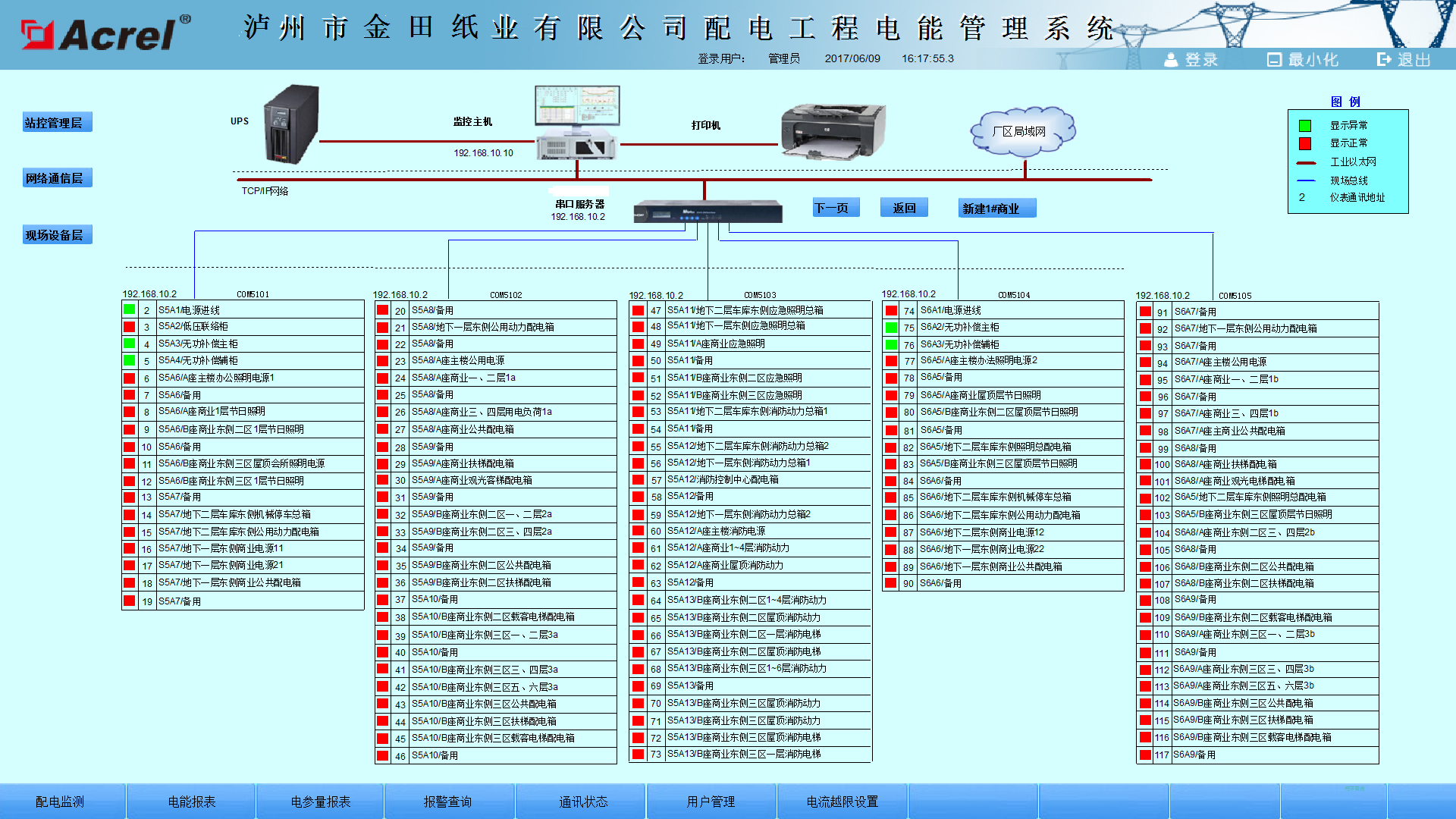Click the printer icon
The width and height of the screenshot is (1456, 819).
coord(833,132)
